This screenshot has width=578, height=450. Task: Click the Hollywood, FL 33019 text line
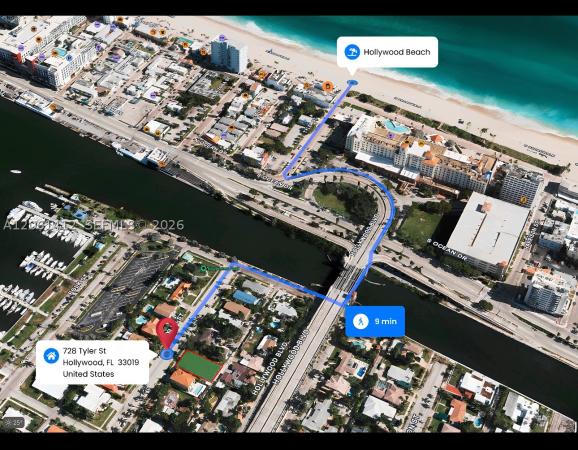tap(101, 362)
